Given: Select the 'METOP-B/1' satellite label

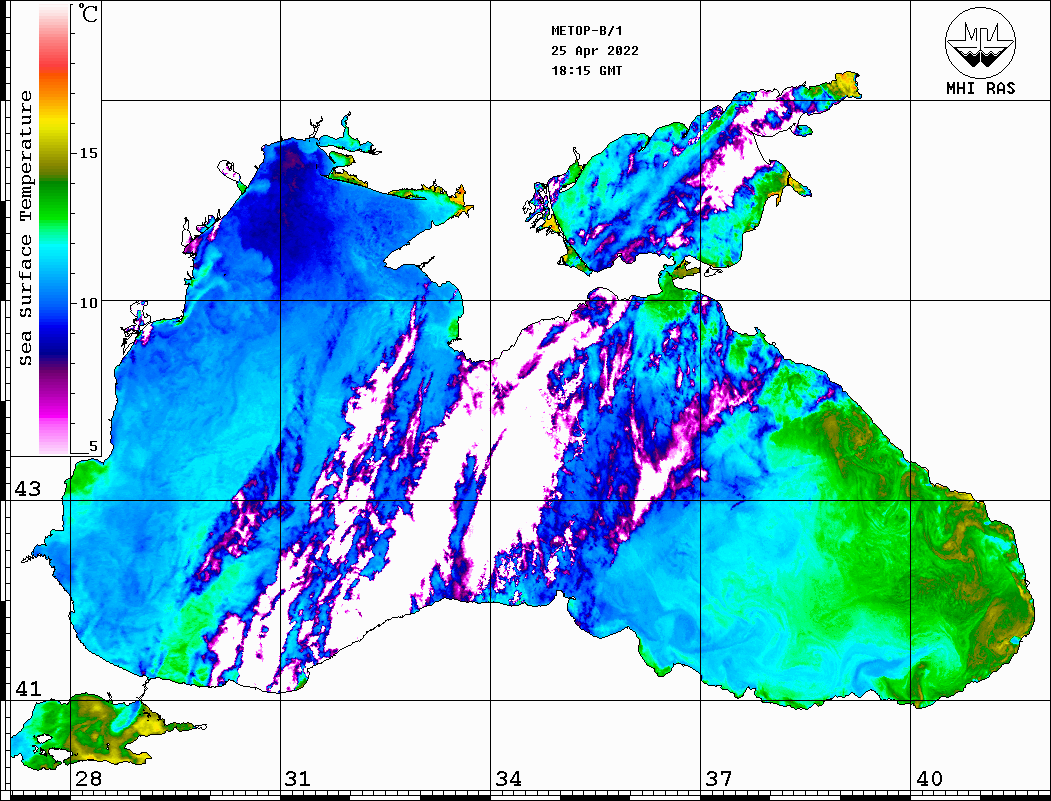Looking at the screenshot, I should tap(586, 31).
